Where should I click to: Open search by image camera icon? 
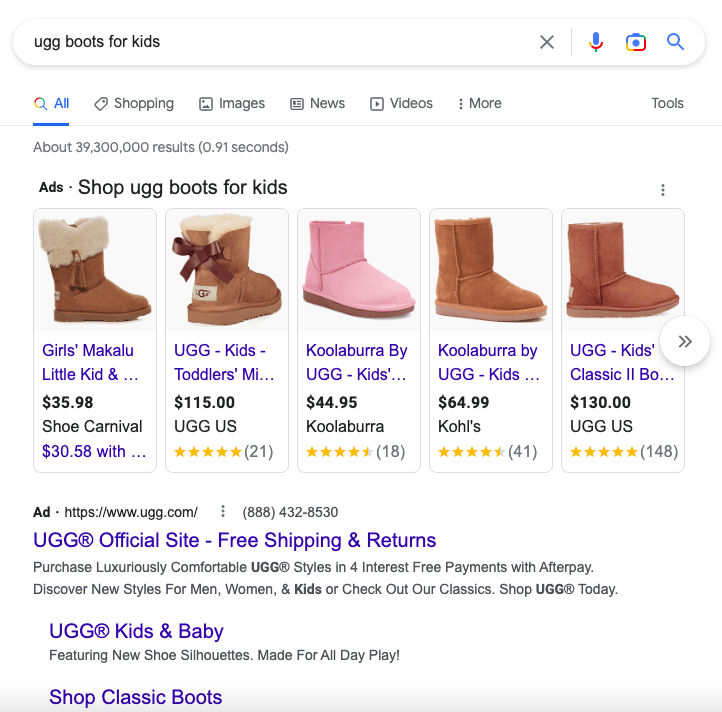(635, 42)
